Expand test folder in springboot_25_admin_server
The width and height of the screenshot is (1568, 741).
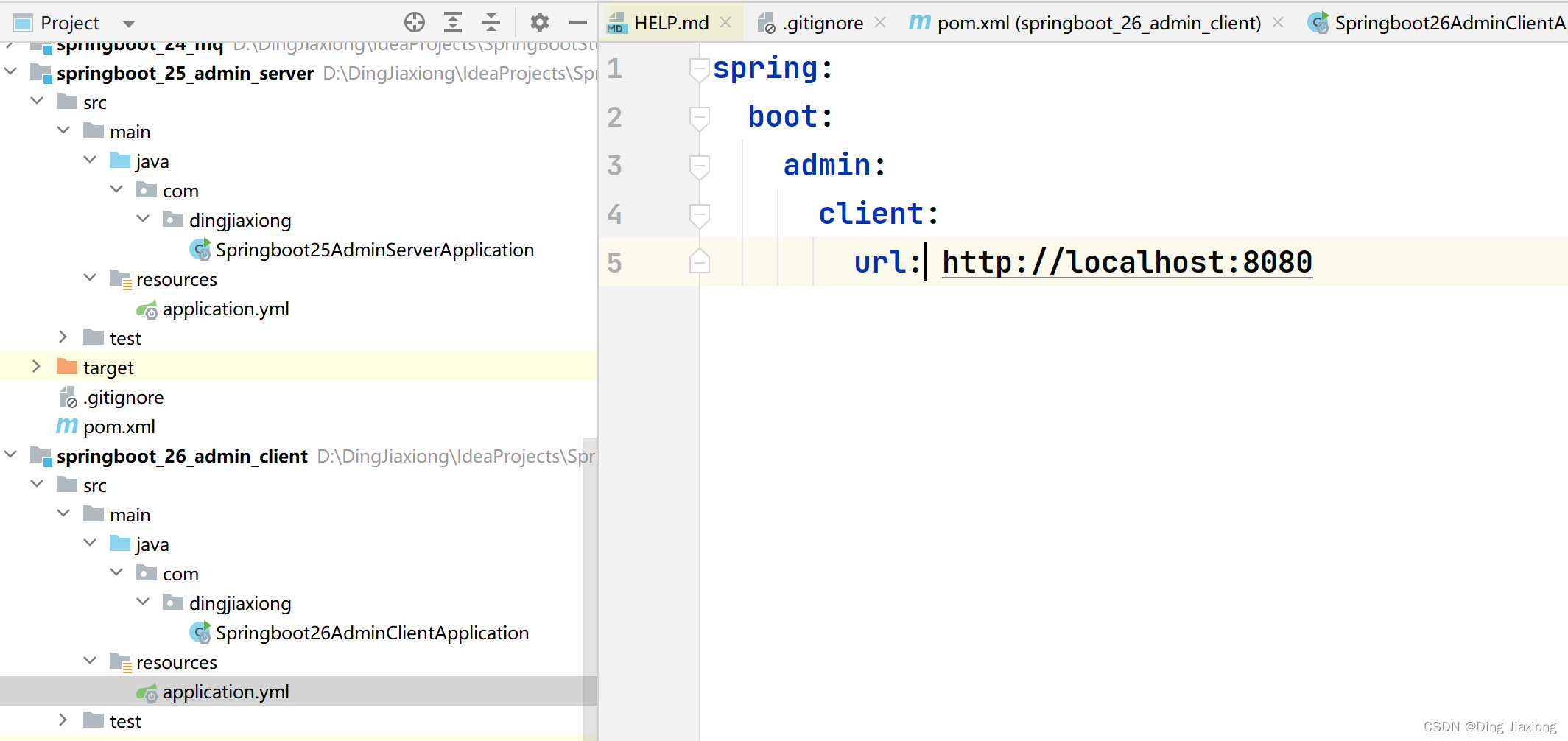[x=63, y=337]
